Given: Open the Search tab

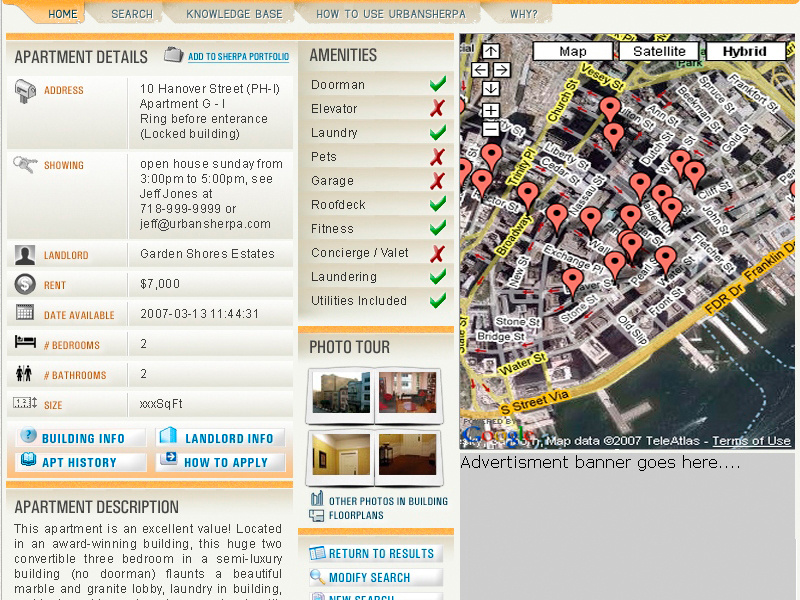Looking at the screenshot, I should (x=132, y=14).
